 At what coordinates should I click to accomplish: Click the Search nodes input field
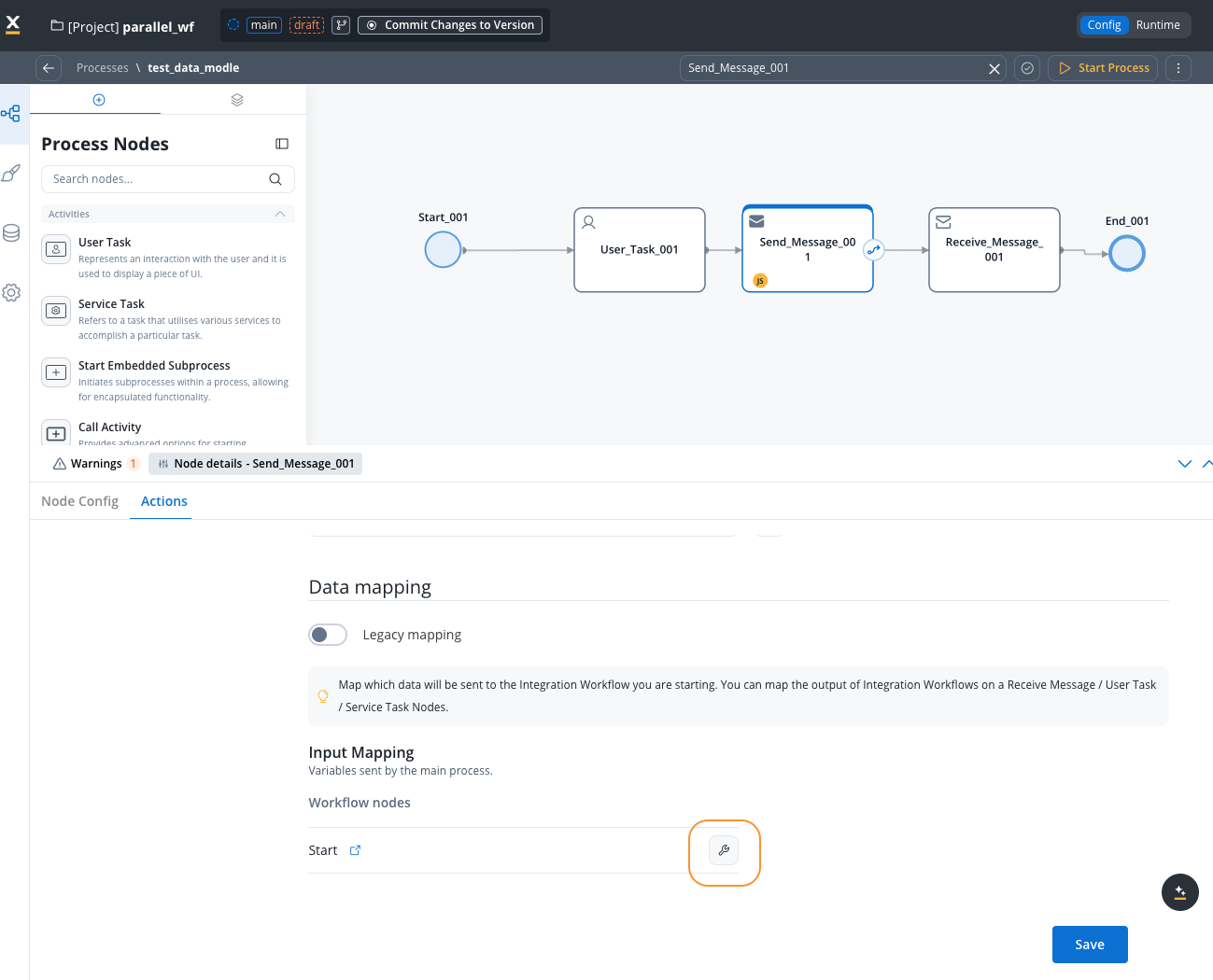pyautogui.click(x=157, y=179)
